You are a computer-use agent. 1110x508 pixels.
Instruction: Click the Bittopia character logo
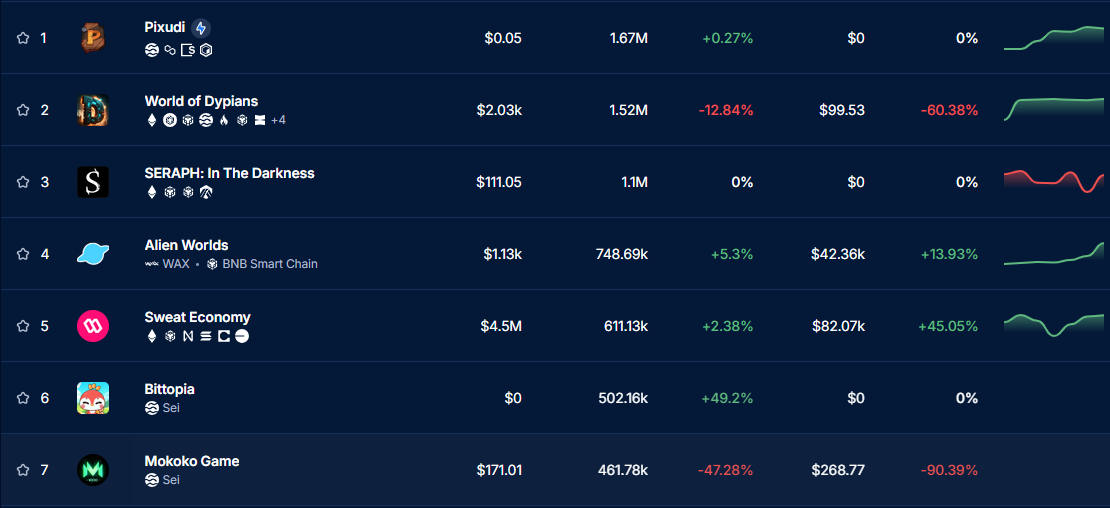pyautogui.click(x=93, y=398)
